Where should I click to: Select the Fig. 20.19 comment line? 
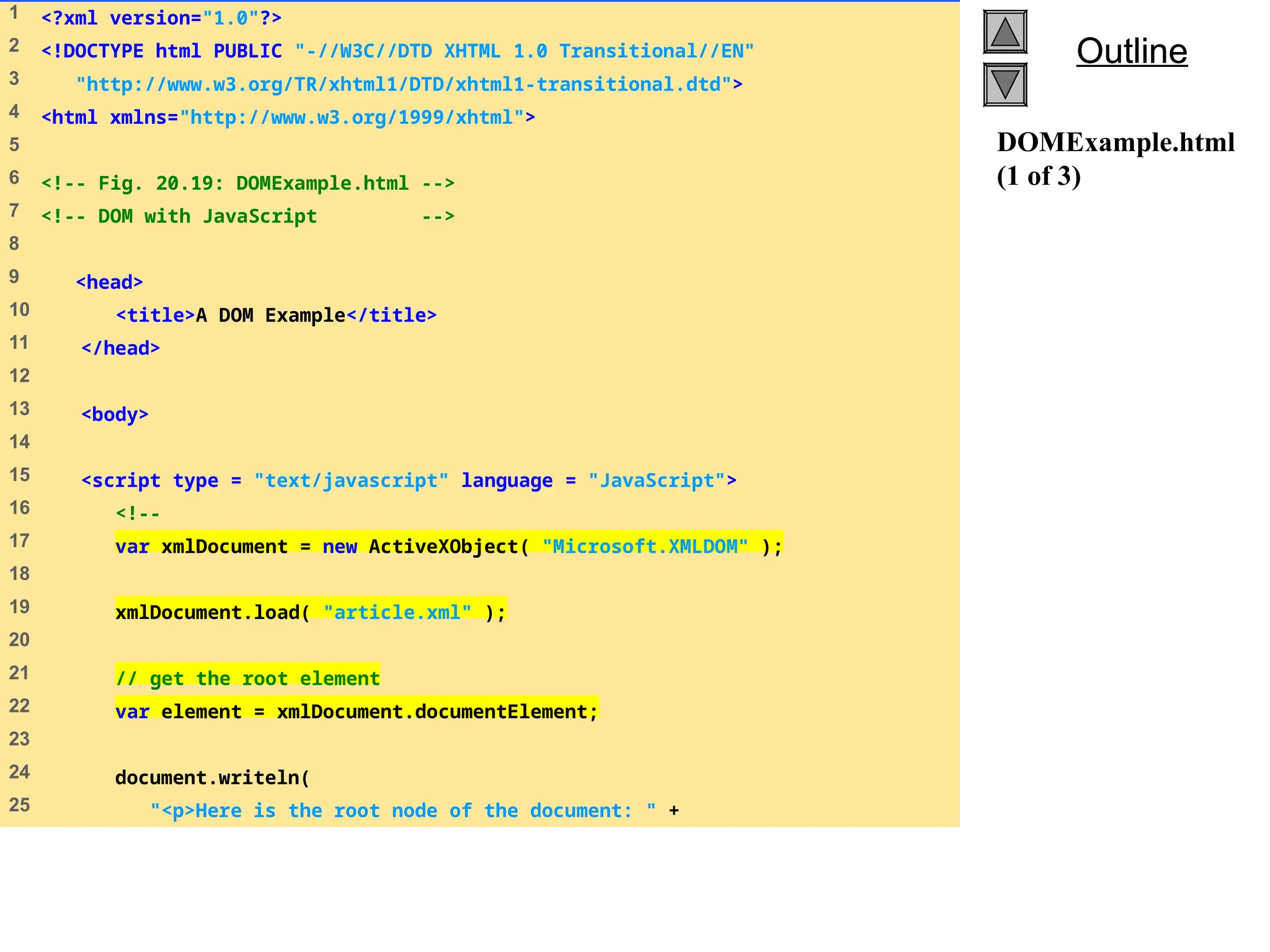(248, 183)
